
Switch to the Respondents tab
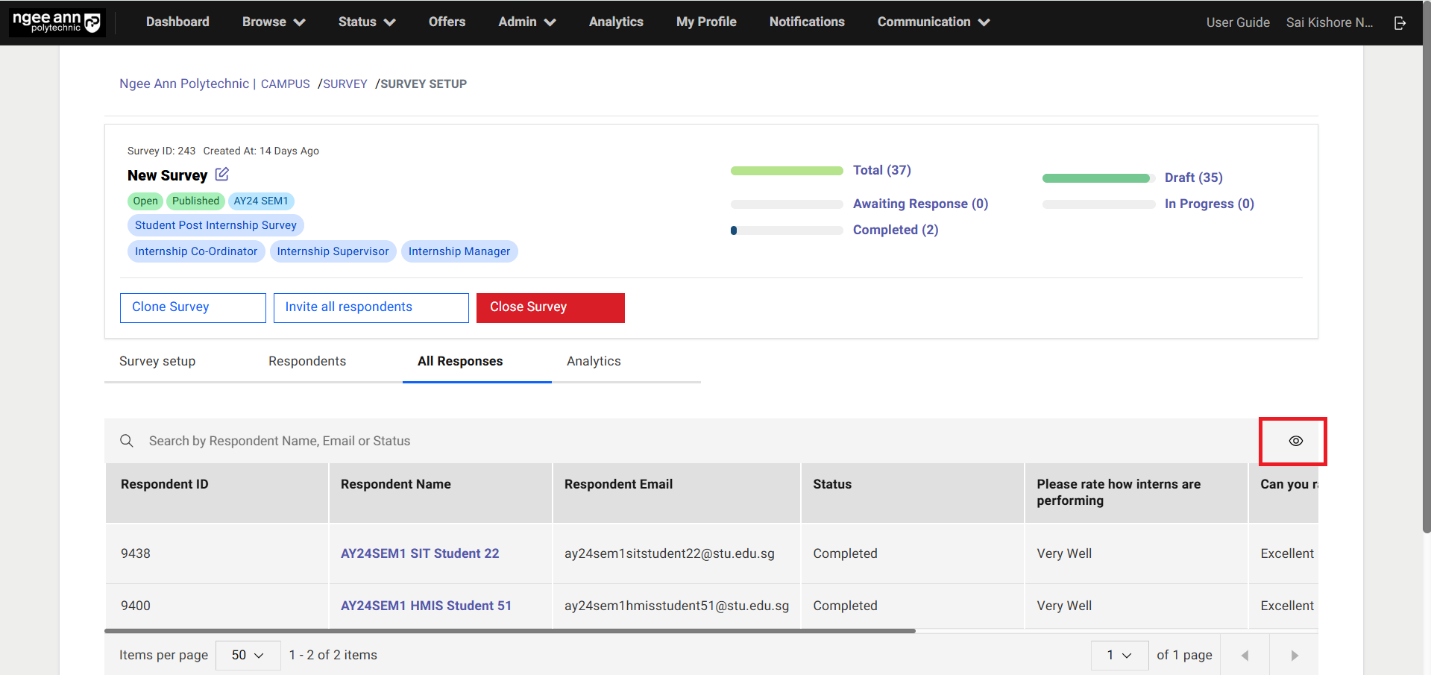click(x=307, y=361)
